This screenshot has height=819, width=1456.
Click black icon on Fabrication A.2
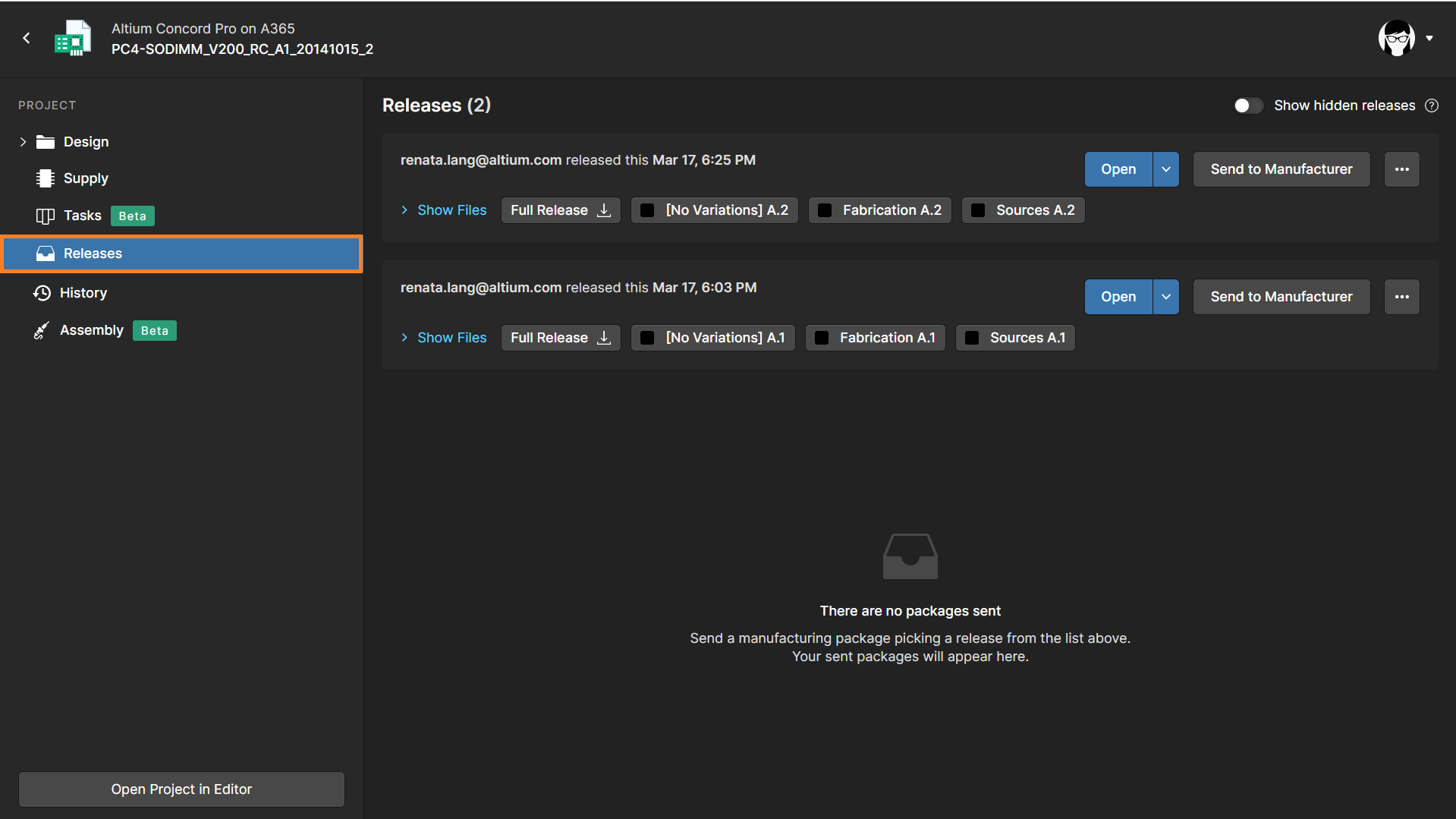(x=825, y=210)
